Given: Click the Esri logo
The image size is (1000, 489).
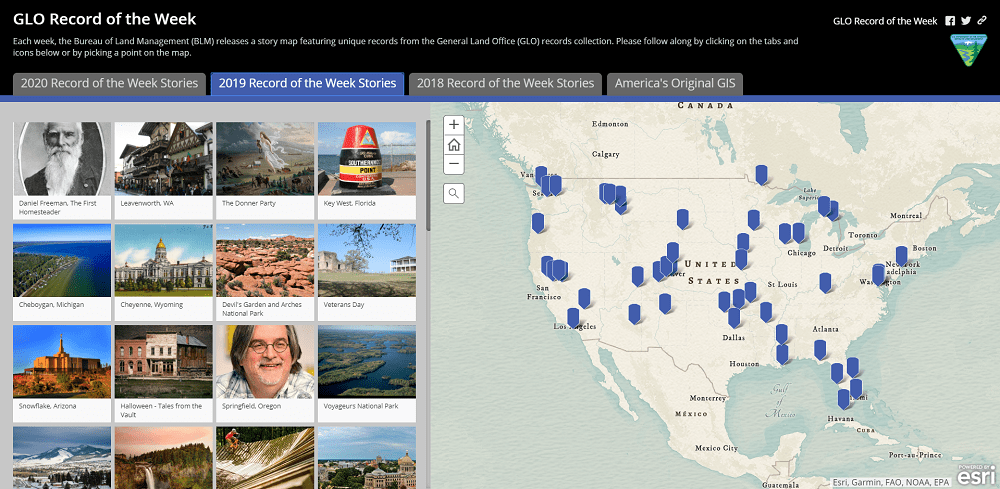Looking at the screenshot, I should (976, 476).
